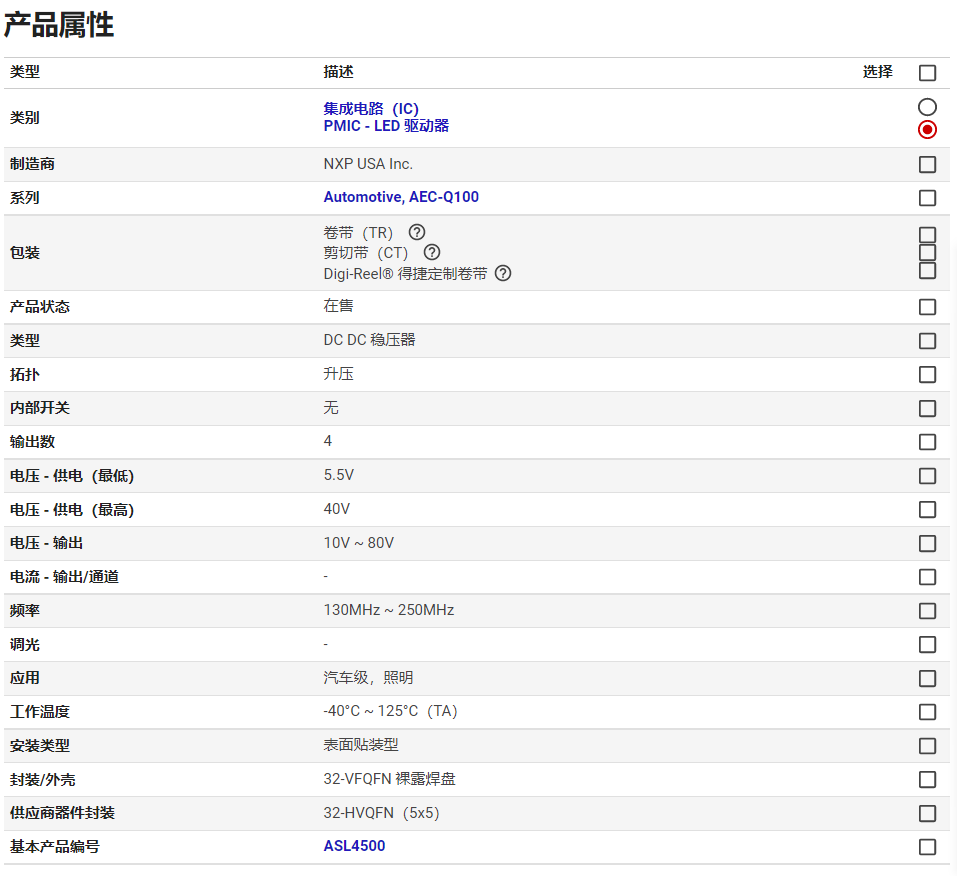This screenshot has width=957, height=876.
Task: Click the 输出数 row label
Action: 32,441
